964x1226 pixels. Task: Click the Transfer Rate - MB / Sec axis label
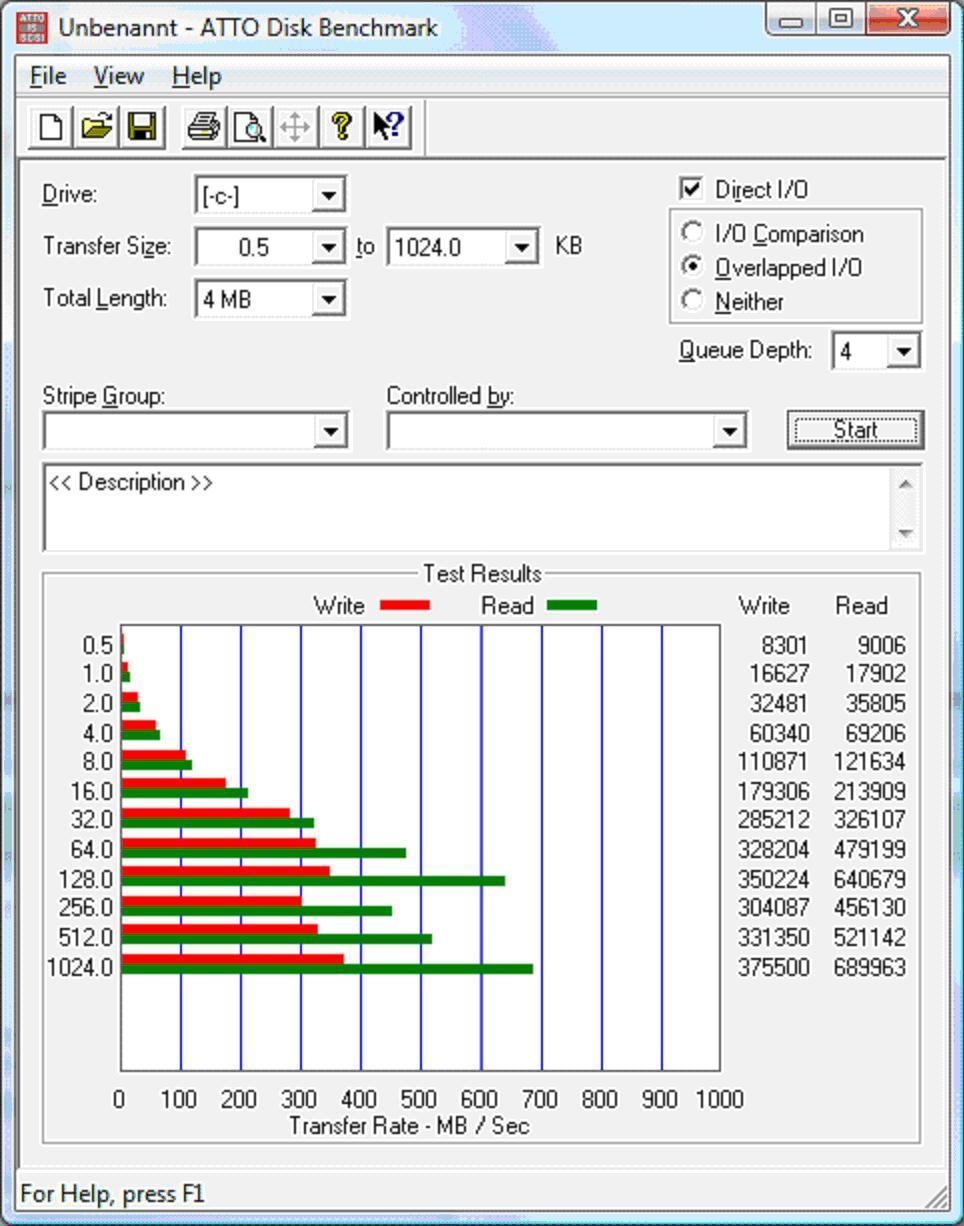[x=409, y=1126]
